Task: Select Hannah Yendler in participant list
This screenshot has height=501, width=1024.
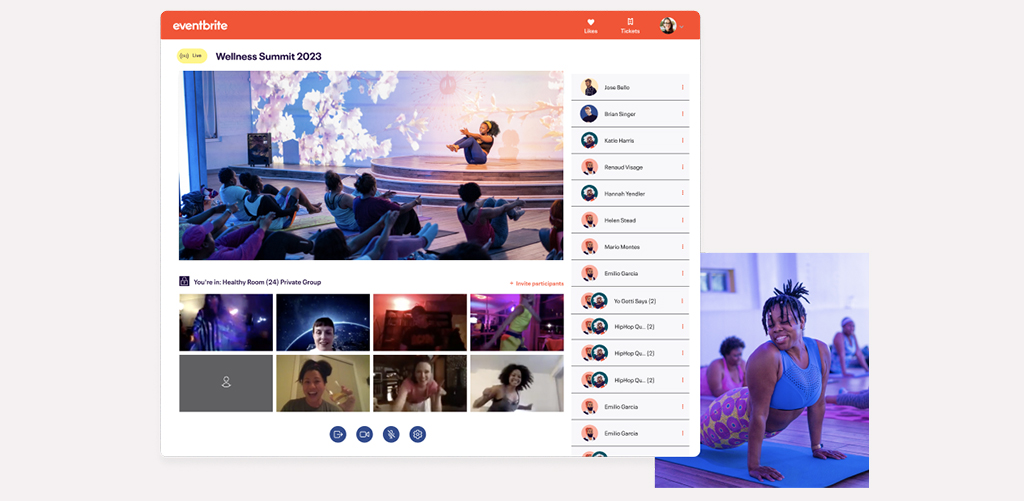Action: coord(625,194)
